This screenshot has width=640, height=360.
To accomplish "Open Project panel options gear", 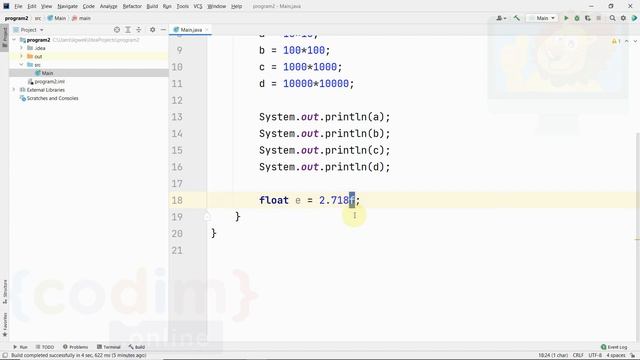I will [x=152, y=30].
